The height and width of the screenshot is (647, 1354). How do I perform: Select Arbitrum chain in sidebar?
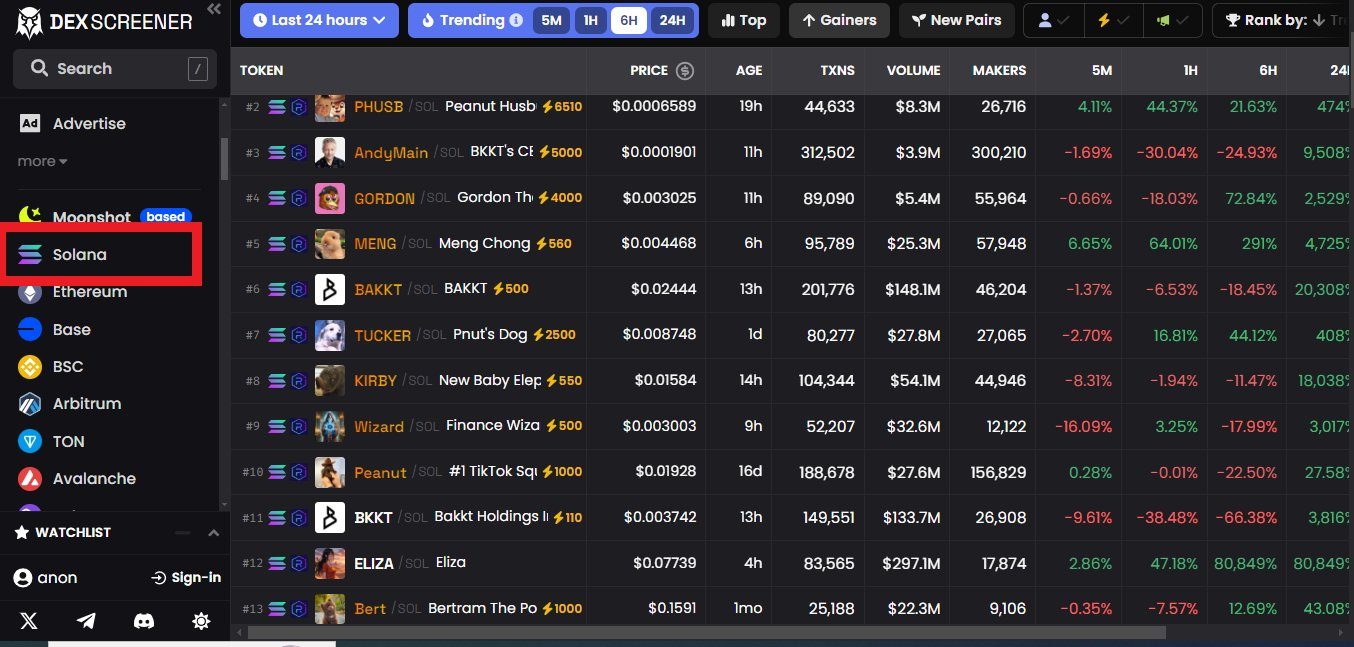[70, 404]
